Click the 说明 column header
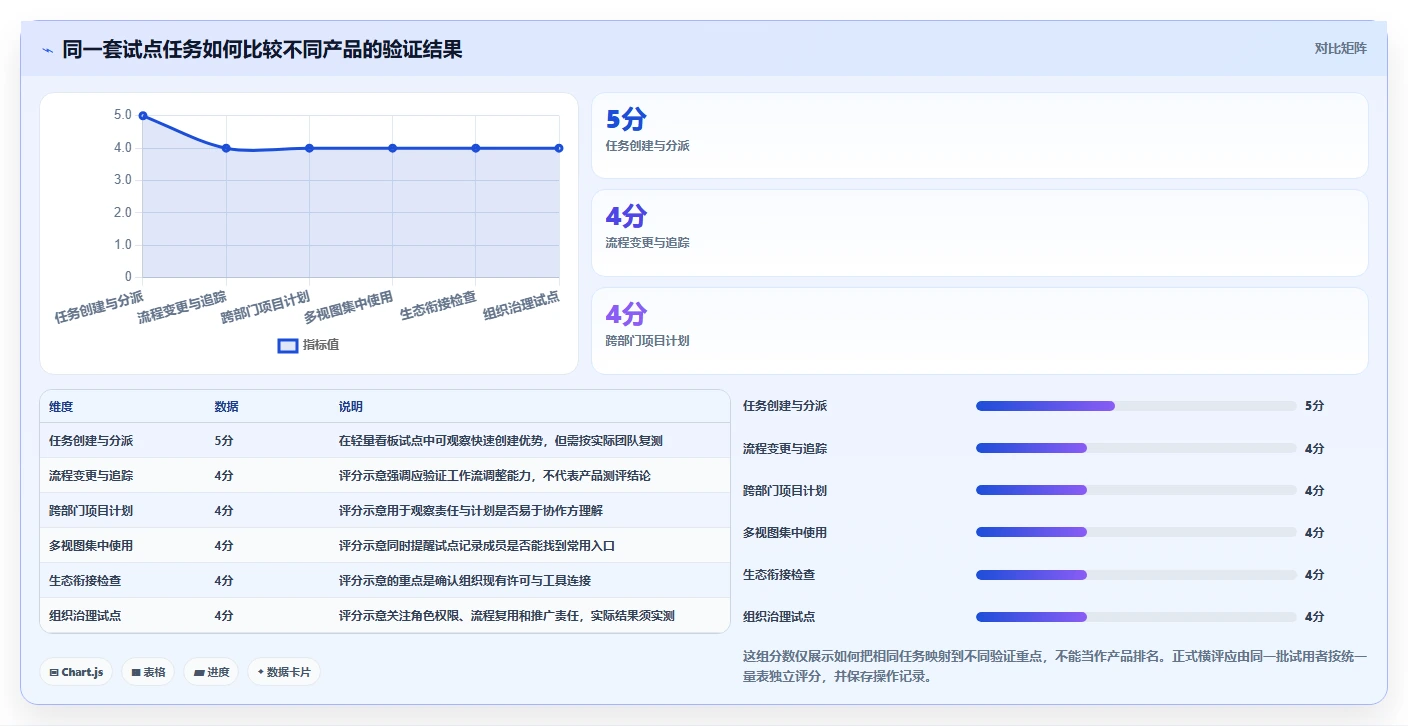1408x726 pixels. [351, 407]
